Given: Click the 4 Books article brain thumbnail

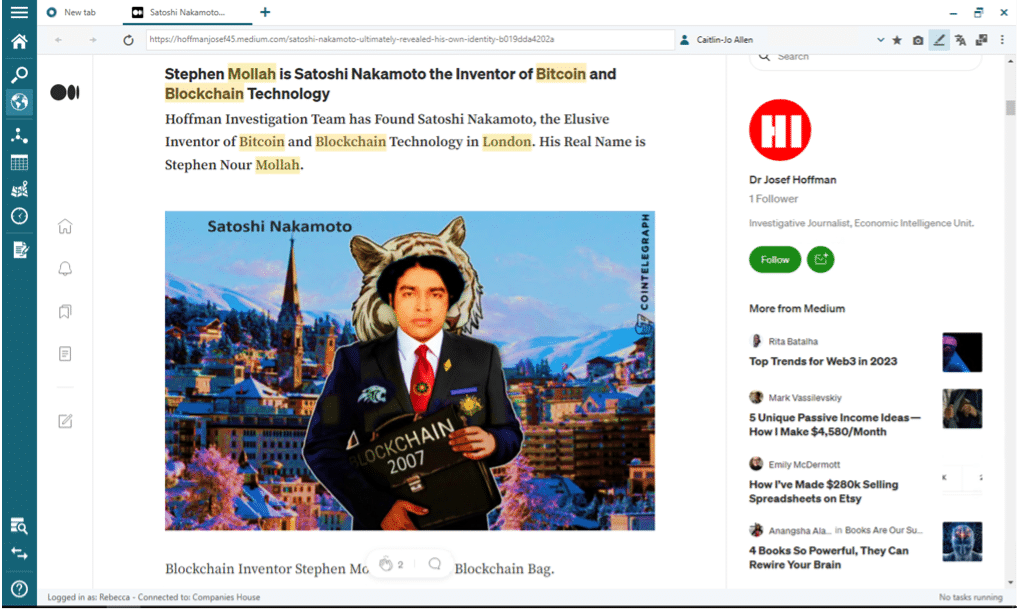Looking at the screenshot, I should (x=962, y=541).
